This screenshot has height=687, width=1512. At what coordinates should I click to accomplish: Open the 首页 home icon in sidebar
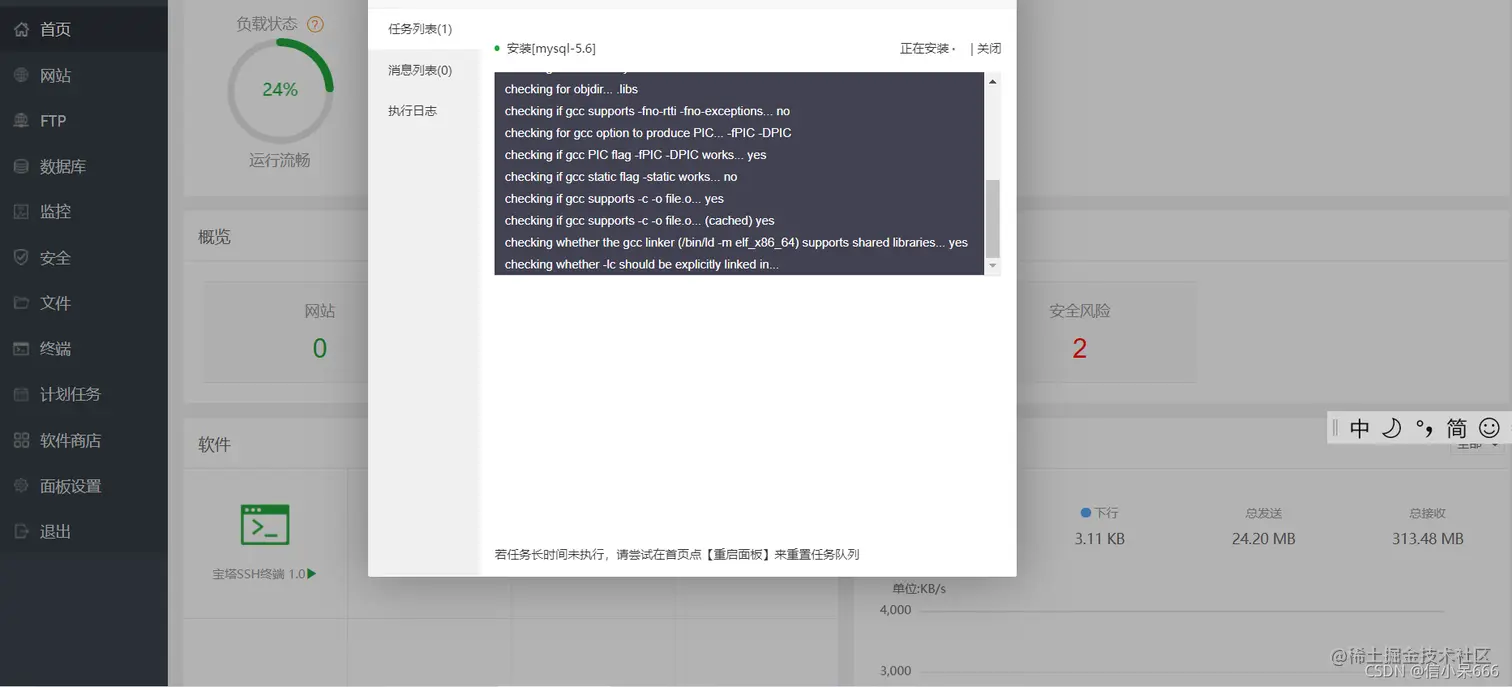coord(21,30)
